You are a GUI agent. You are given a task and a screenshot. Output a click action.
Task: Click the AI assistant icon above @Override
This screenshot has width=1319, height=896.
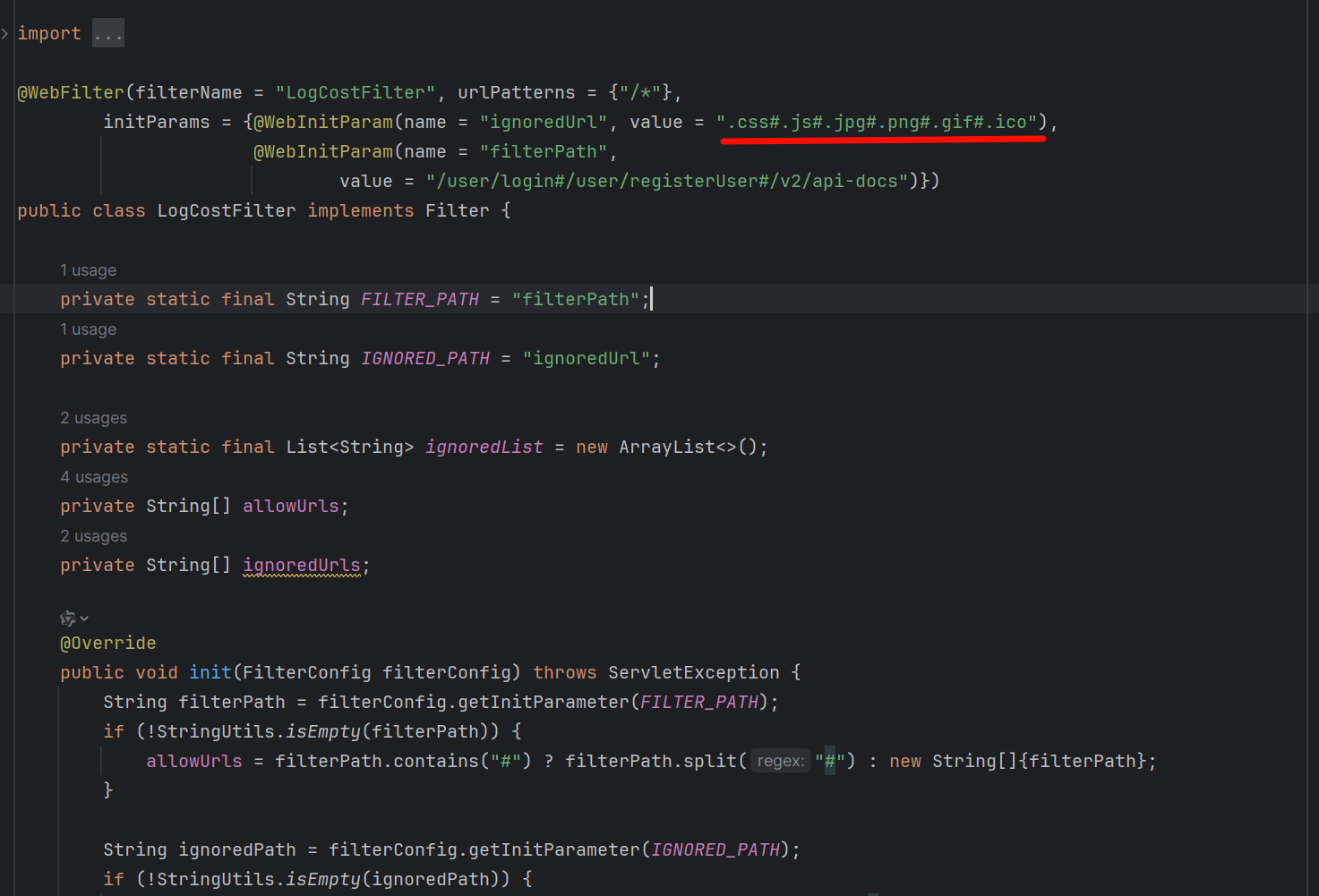coord(67,619)
